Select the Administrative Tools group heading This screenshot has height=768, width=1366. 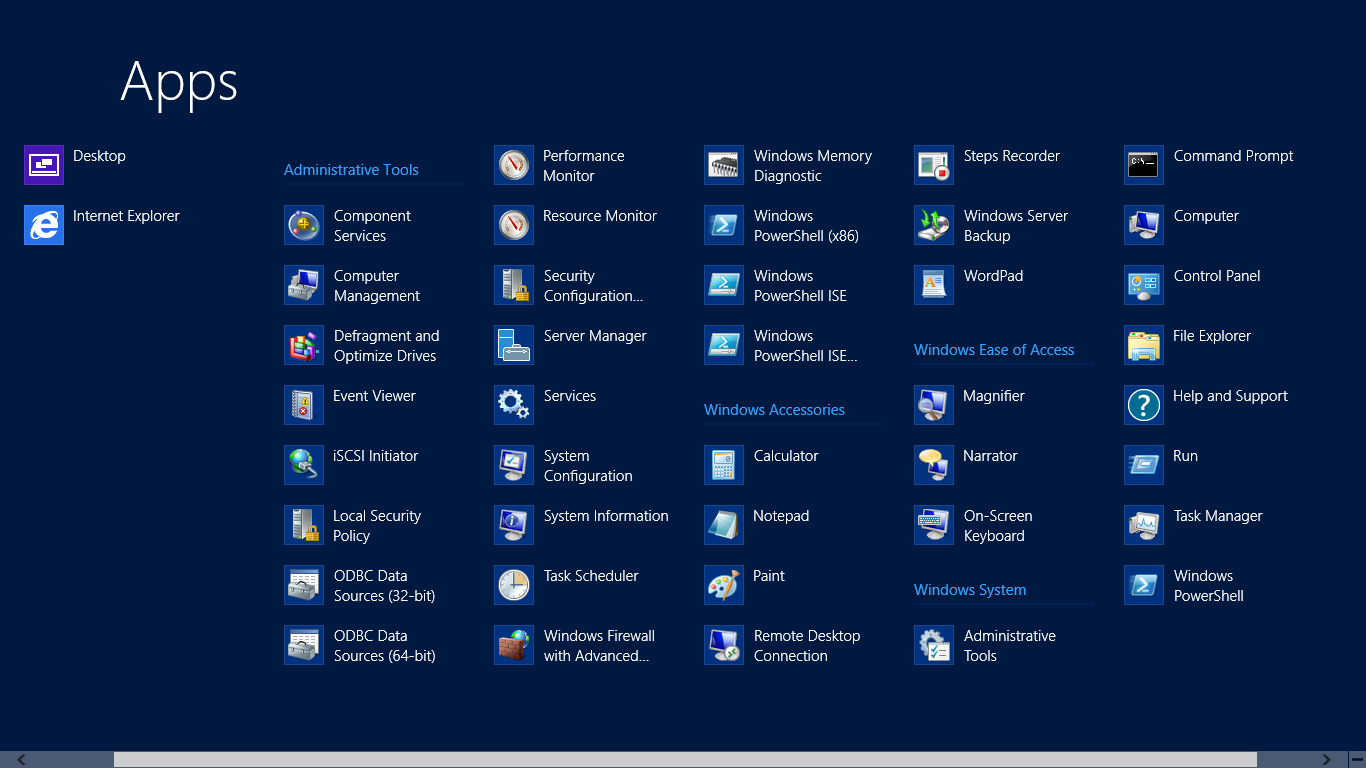tap(351, 170)
